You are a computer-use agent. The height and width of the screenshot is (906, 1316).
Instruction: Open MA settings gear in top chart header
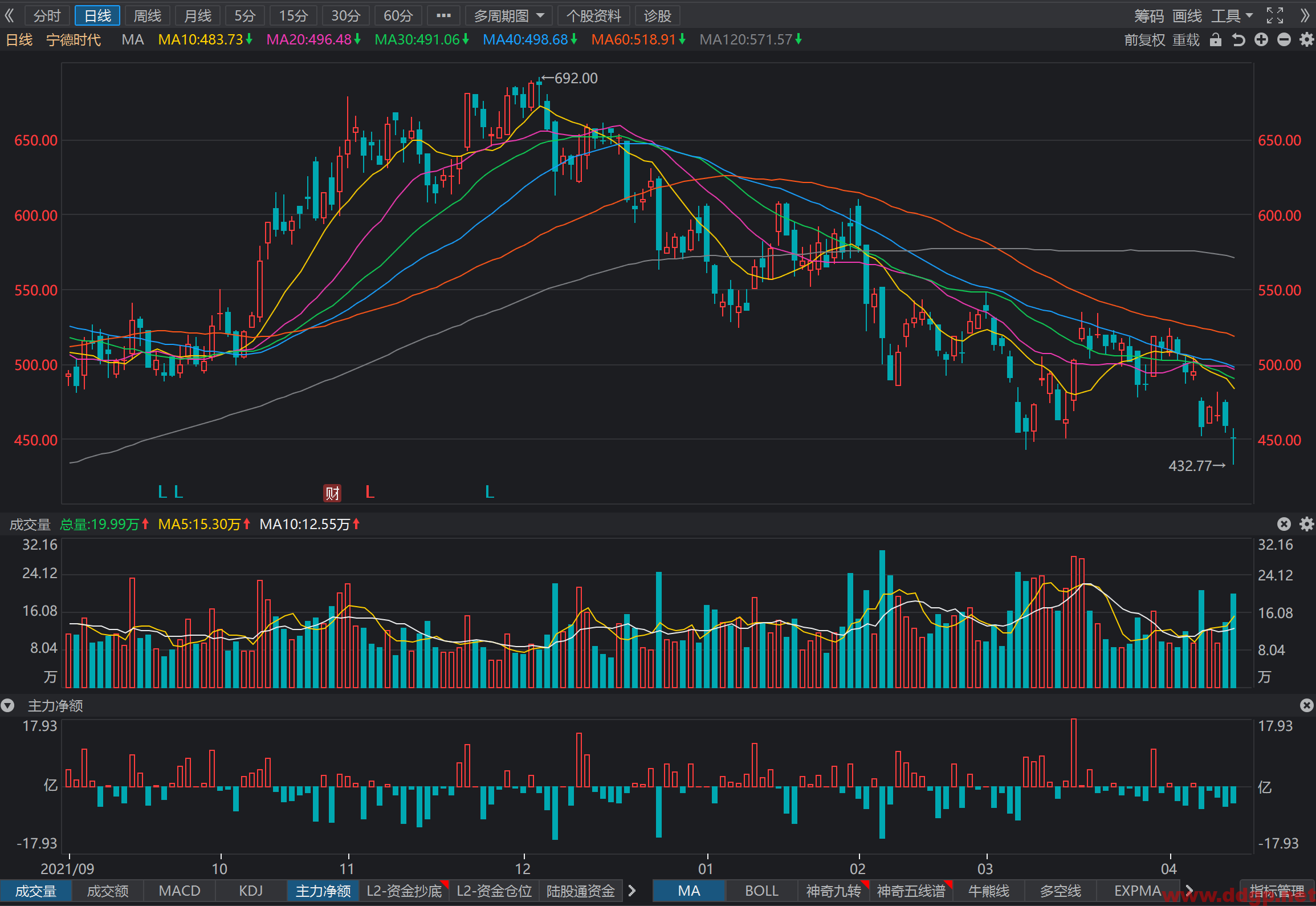point(1306,40)
